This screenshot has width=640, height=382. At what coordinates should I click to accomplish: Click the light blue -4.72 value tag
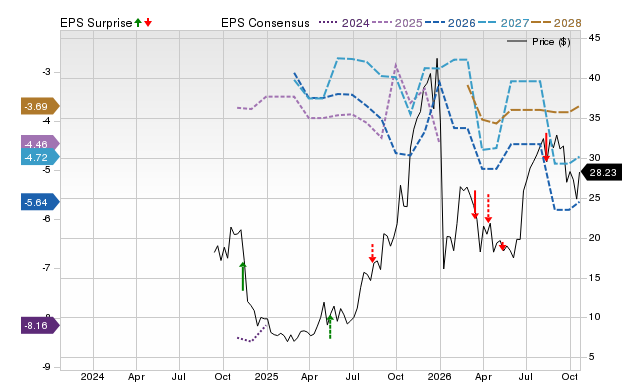[40, 157]
